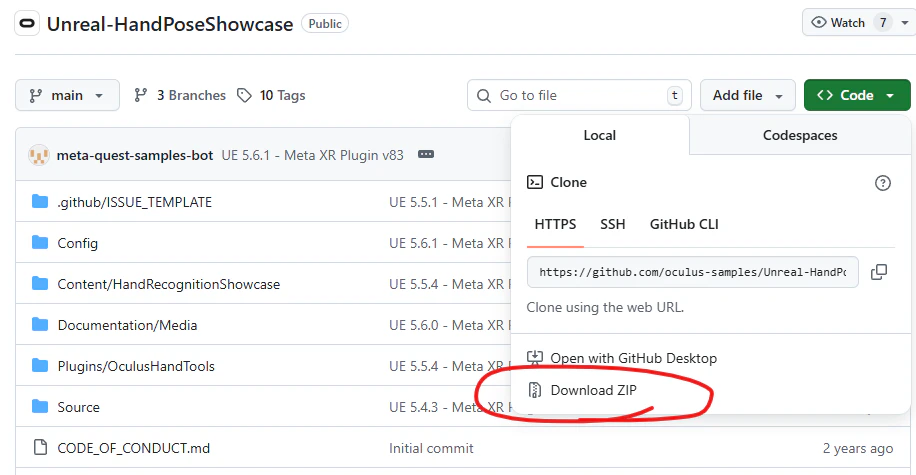Click the tag icon beside 10 Tags
This screenshot has height=475, width=916.
point(244,95)
